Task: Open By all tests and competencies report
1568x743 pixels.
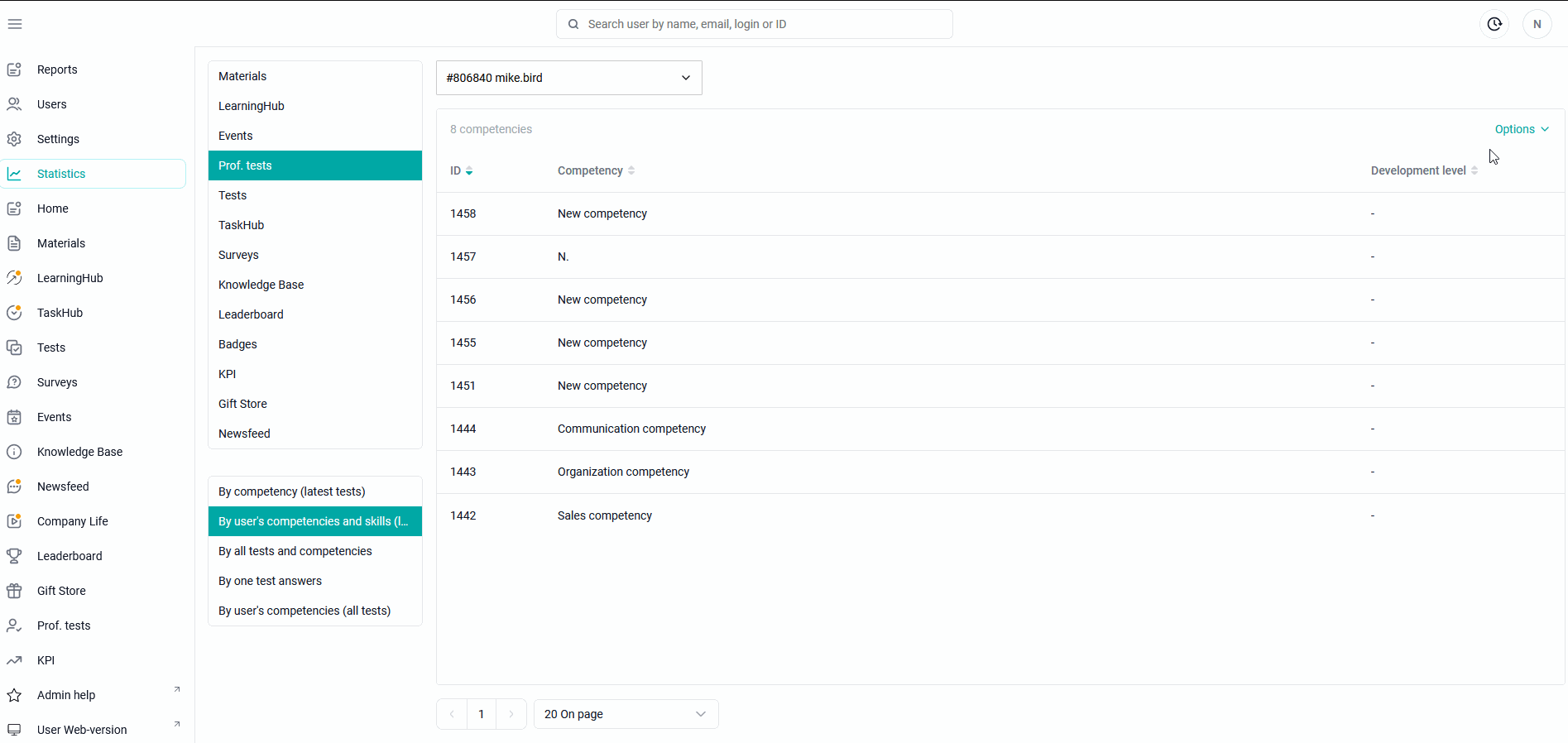Action: coord(315,551)
